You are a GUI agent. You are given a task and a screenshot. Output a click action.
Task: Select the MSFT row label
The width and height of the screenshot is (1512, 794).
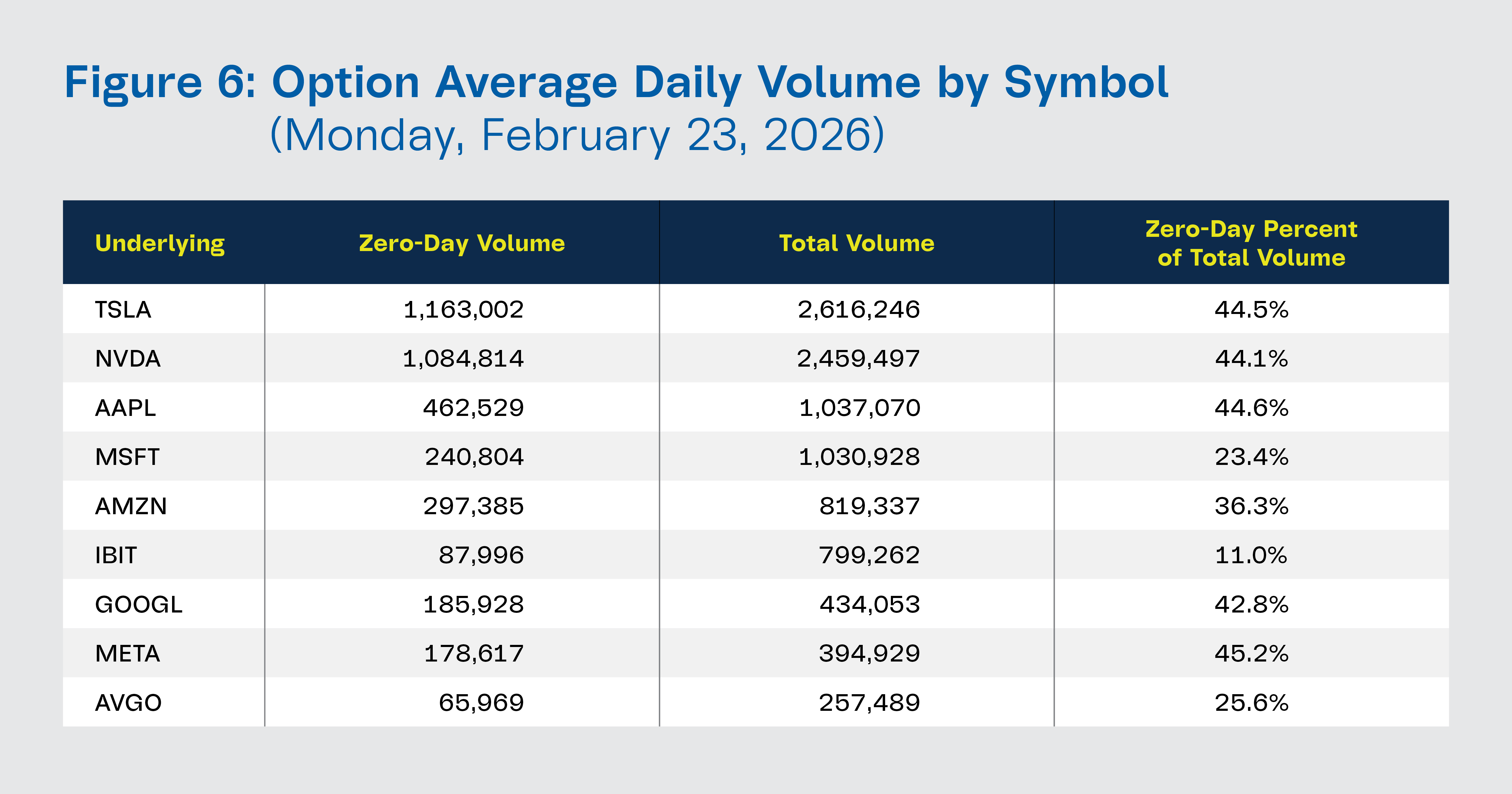tap(127, 457)
